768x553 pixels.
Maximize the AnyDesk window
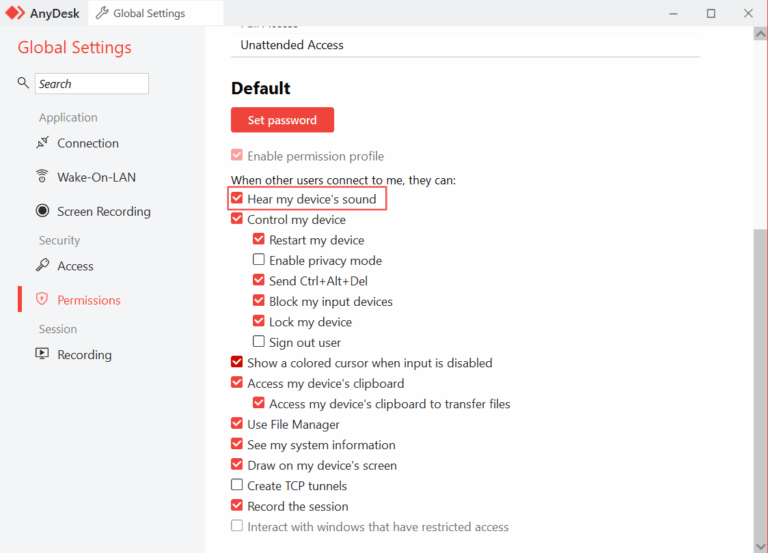711,13
